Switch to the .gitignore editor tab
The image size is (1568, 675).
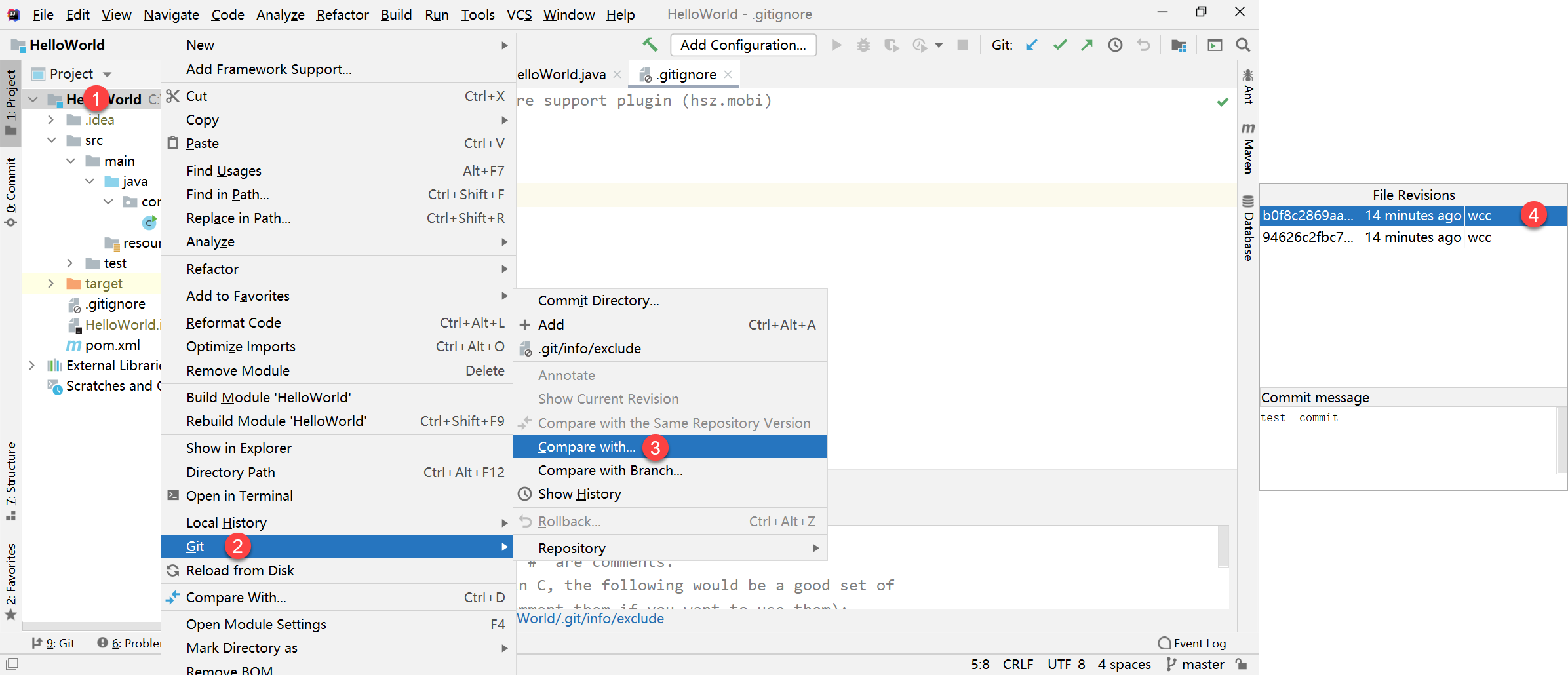[684, 75]
